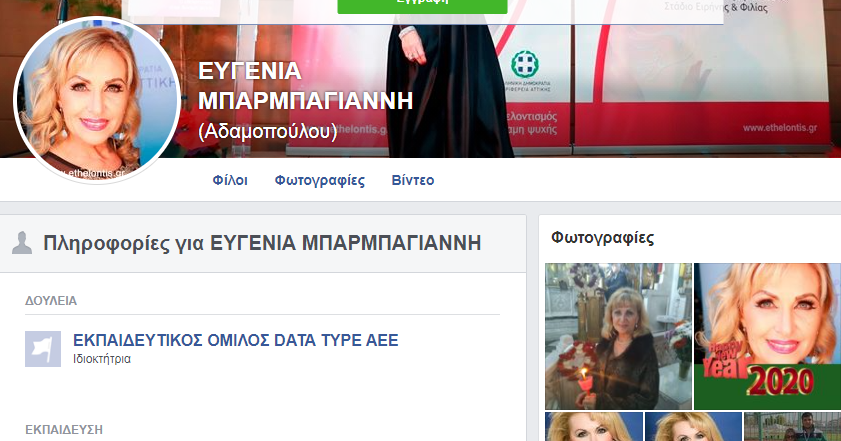Open the photo of woman holding a candle
Viewport: 841px width, 441px height.
618,336
